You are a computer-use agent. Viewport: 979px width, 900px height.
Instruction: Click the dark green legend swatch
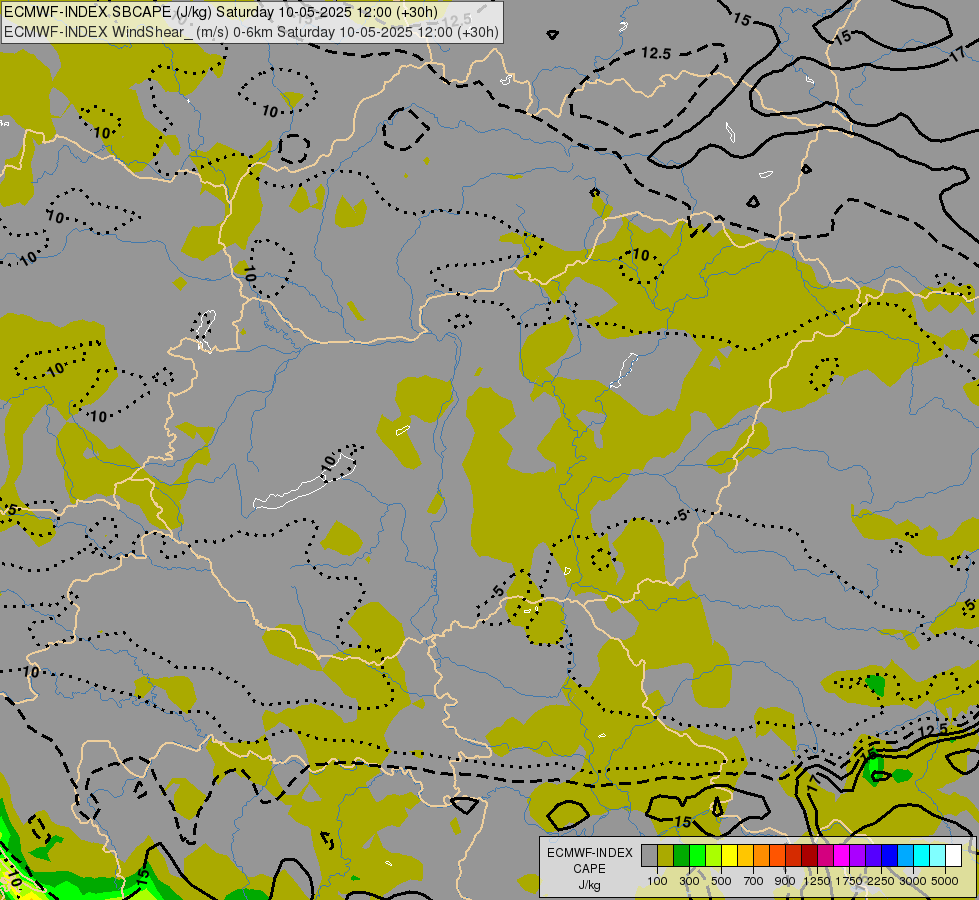pos(682,855)
